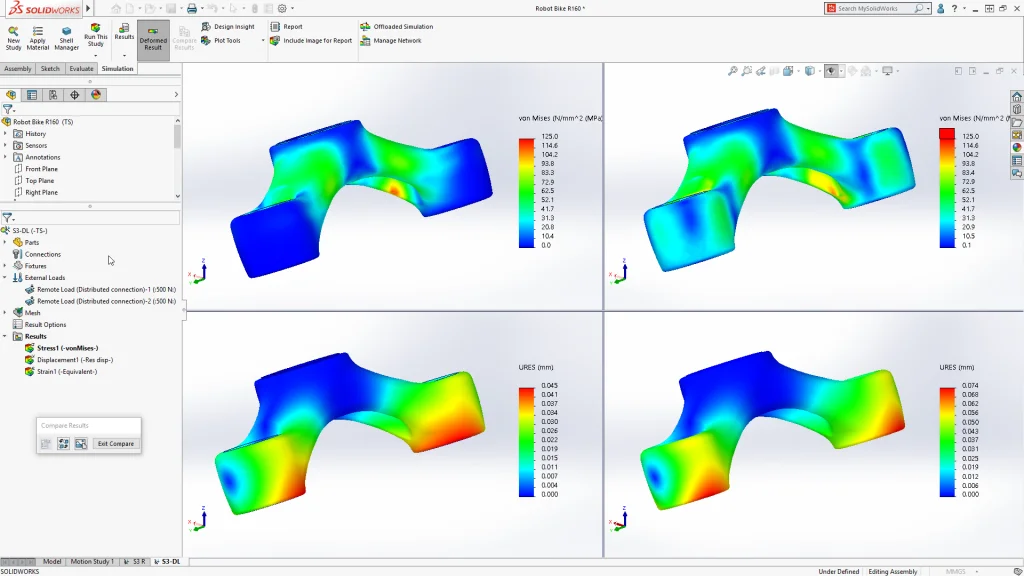Screen dimensions: 1024x576
Task: Open the Appearances tab in the task pane
Action: tap(1017, 147)
